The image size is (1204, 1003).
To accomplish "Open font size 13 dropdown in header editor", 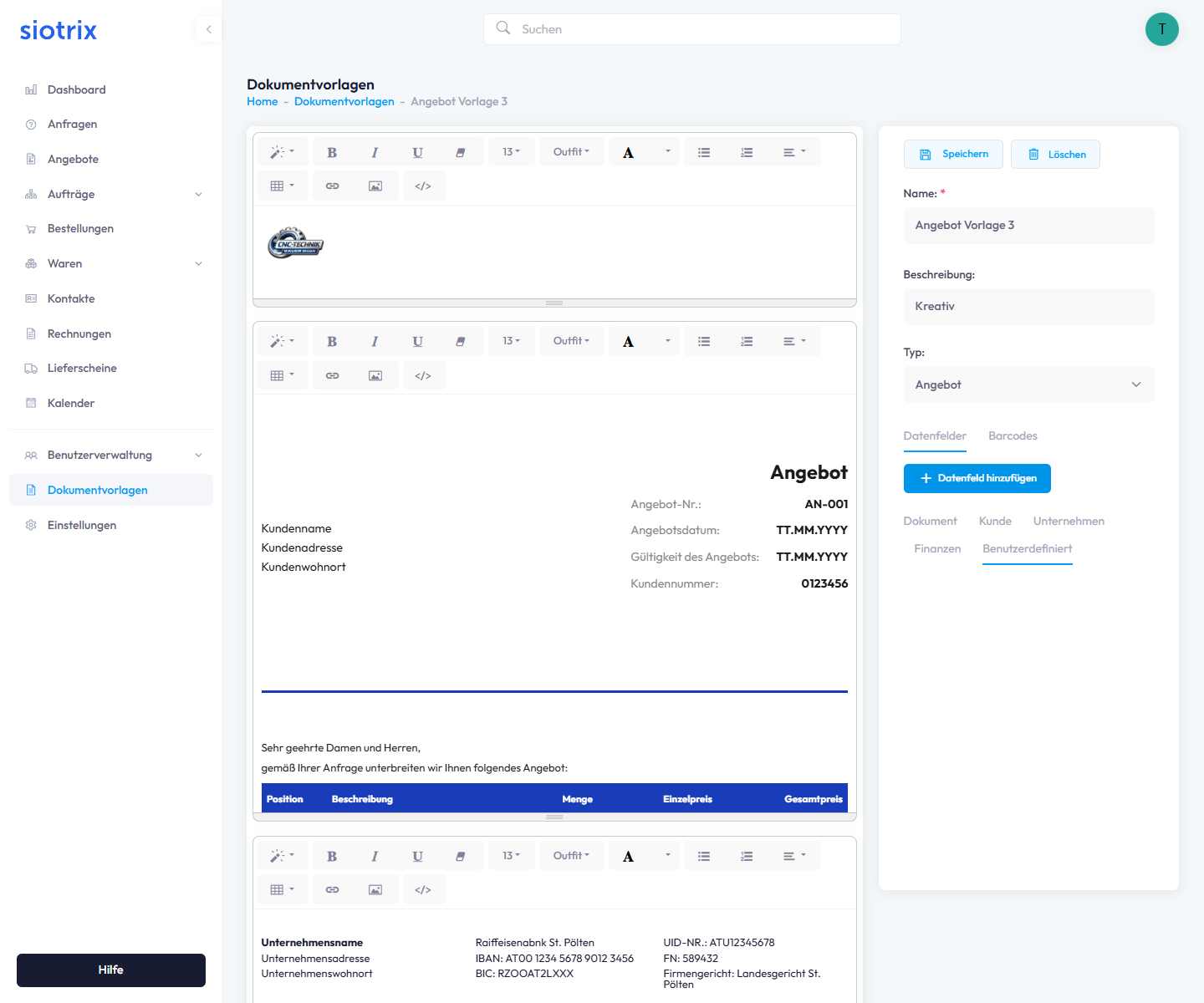I will (511, 152).
